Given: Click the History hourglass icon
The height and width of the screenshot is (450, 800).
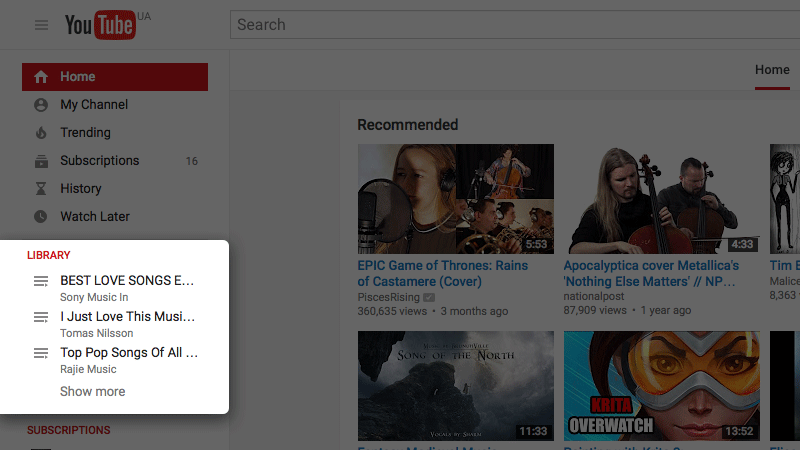Looking at the screenshot, I should pyautogui.click(x=41, y=189).
